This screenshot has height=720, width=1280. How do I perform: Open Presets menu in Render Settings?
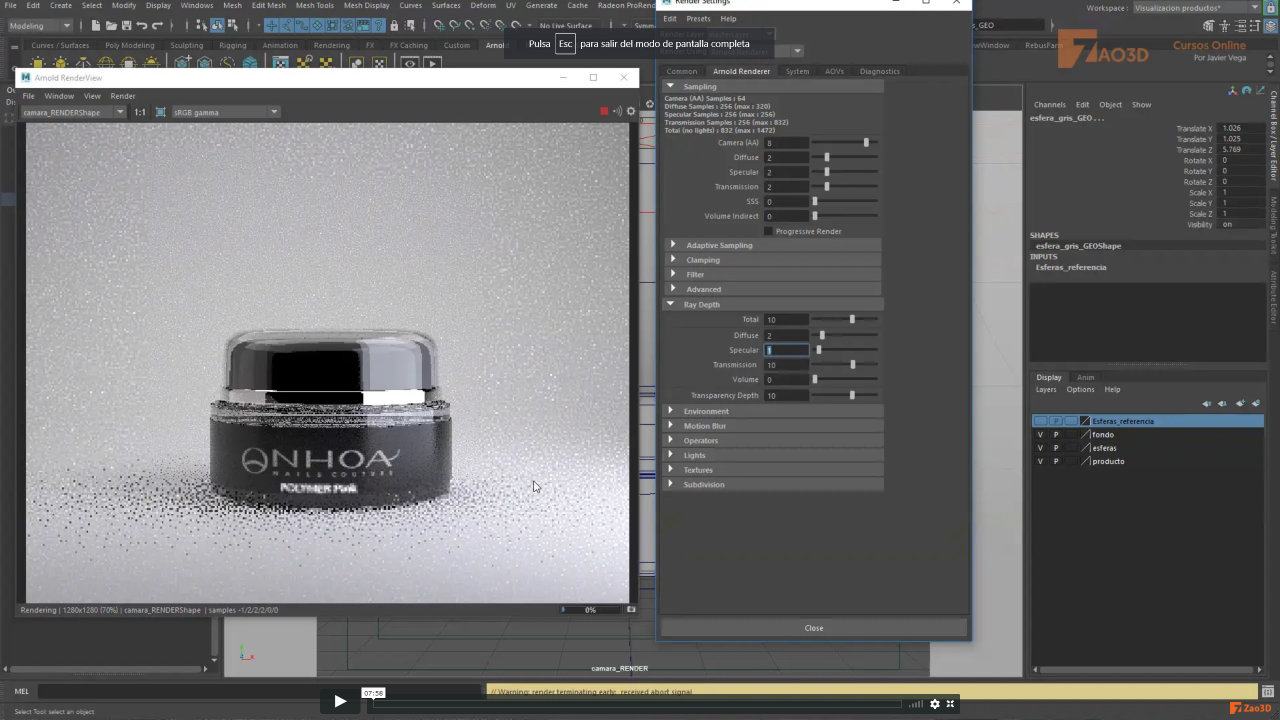pyautogui.click(x=698, y=18)
